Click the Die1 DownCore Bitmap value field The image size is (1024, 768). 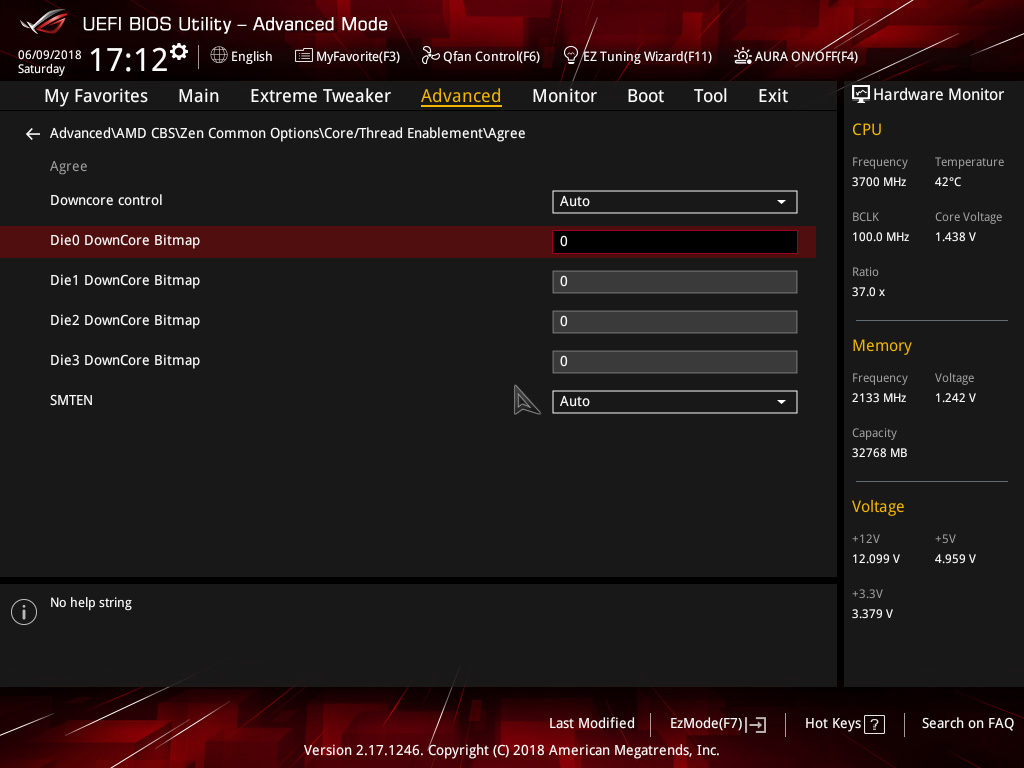(675, 282)
